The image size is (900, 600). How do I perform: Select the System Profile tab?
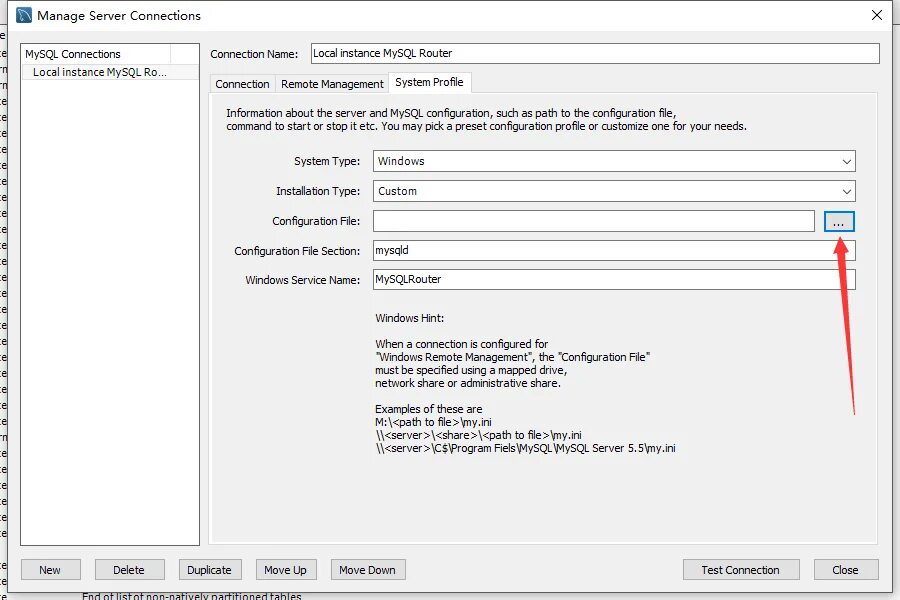point(429,82)
